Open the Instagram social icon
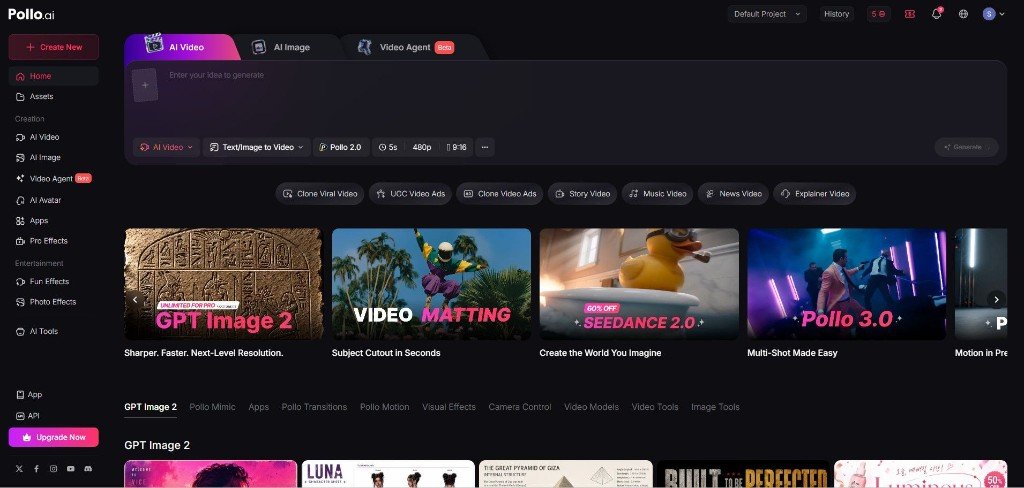This screenshot has height=488, width=1024. click(x=54, y=468)
